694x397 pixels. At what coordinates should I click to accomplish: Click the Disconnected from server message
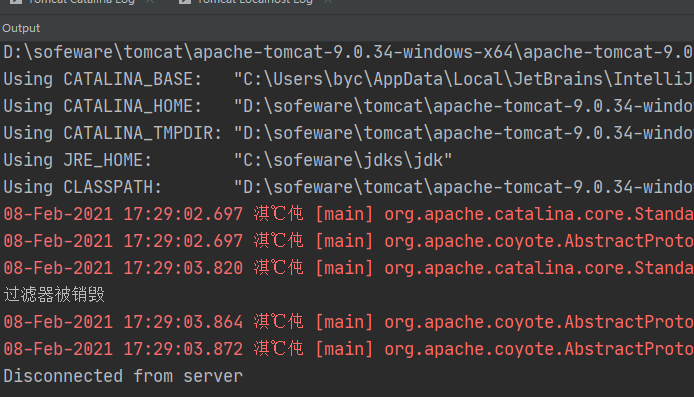[x=123, y=376]
